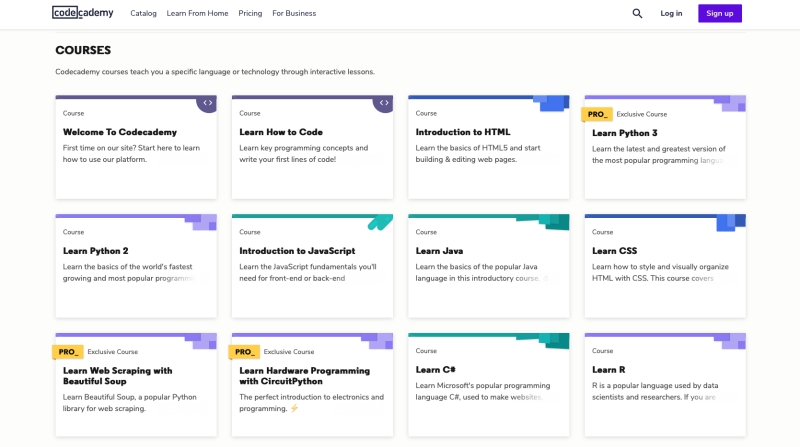Click the PRO badge on Learn Web Scraping card

pos(68,352)
